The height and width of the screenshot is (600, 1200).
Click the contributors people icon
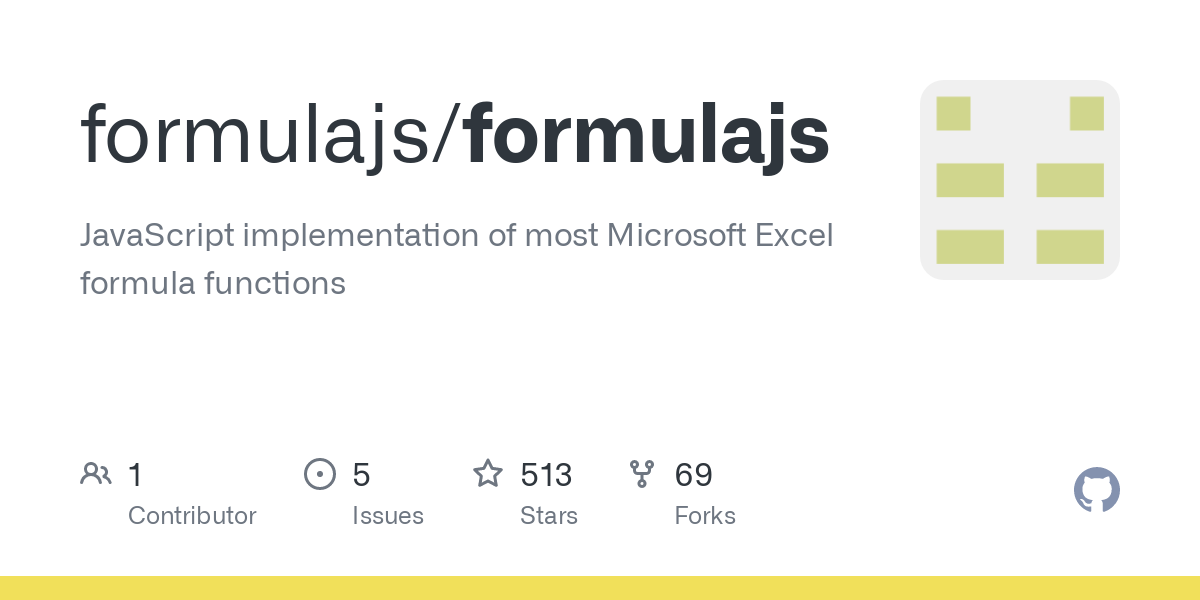click(x=96, y=474)
